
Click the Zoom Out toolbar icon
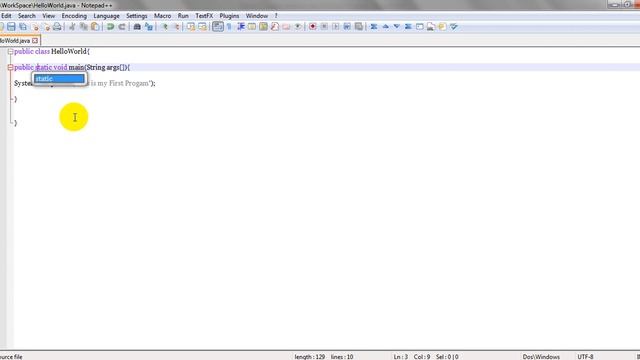[x=176, y=27]
